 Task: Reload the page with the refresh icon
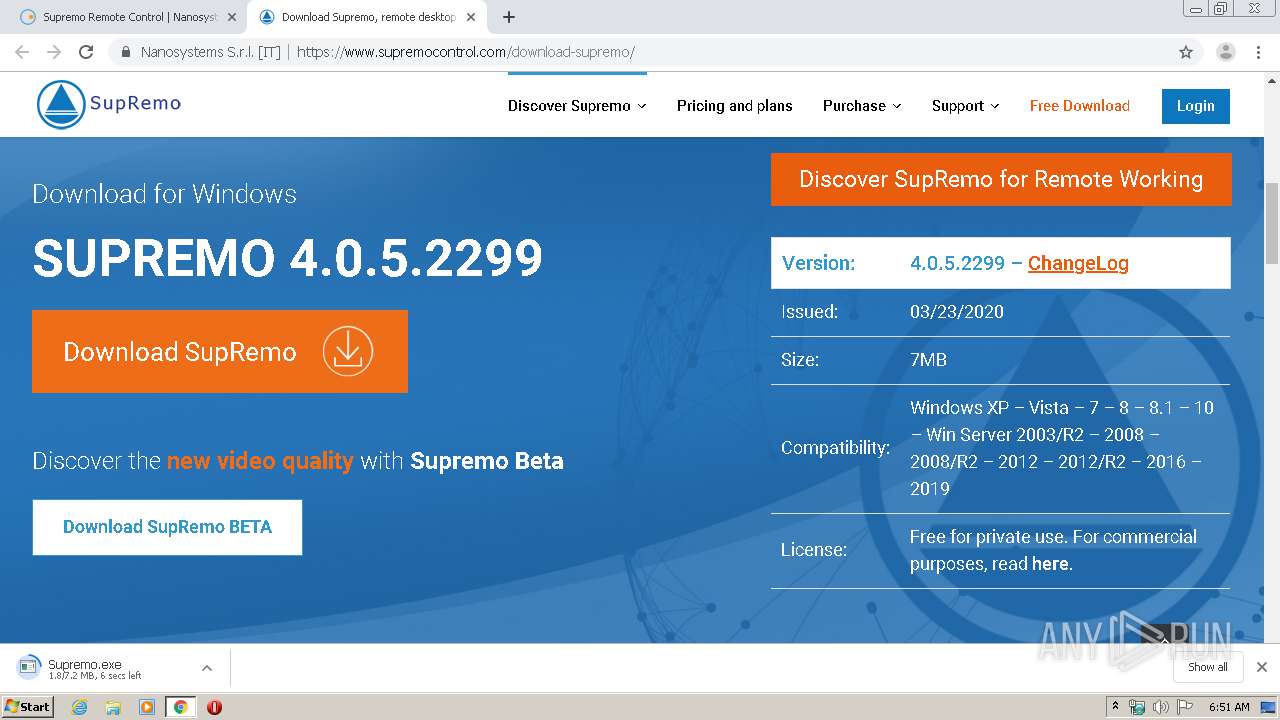(x=86, y=52)
